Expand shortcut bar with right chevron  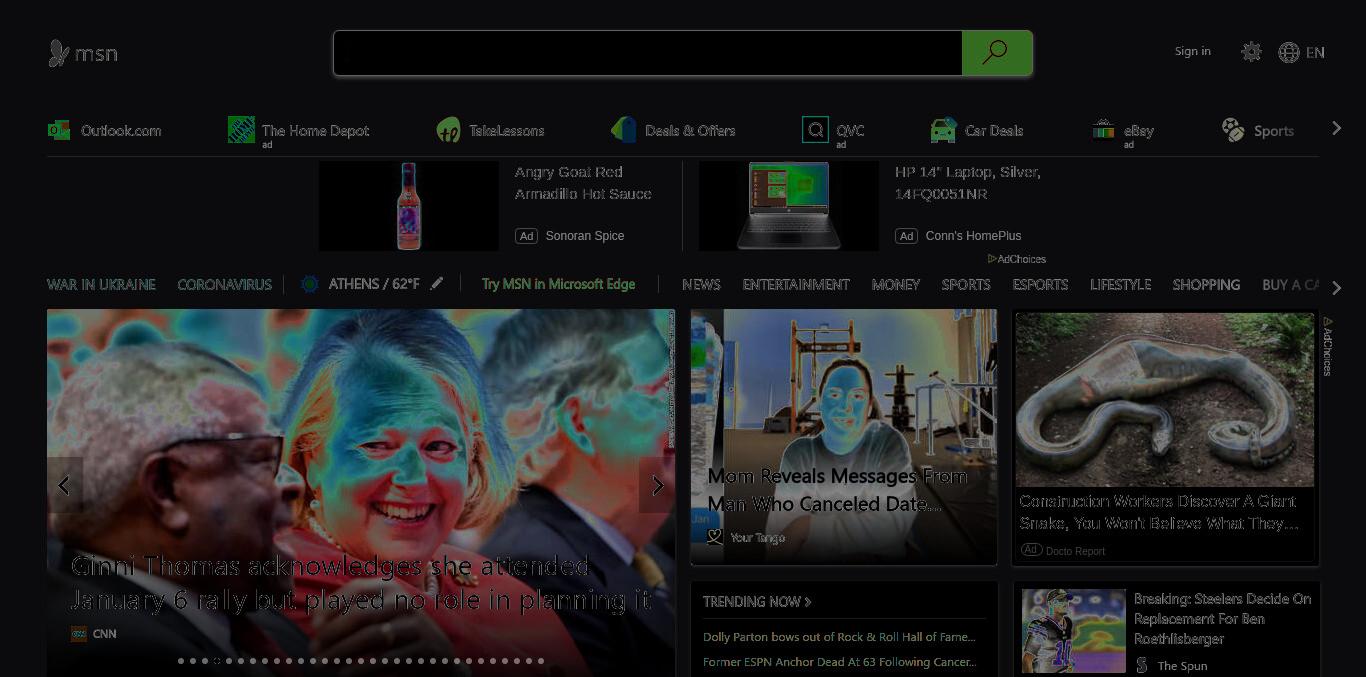[x=1337, y=128]
